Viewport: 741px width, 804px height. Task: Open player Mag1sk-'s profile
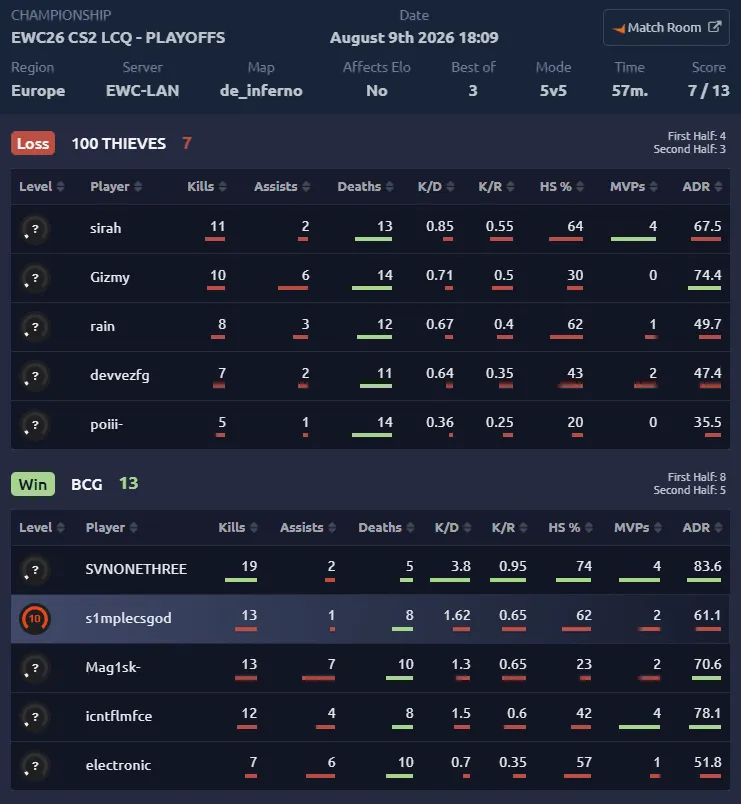click(x=113, y=667)
